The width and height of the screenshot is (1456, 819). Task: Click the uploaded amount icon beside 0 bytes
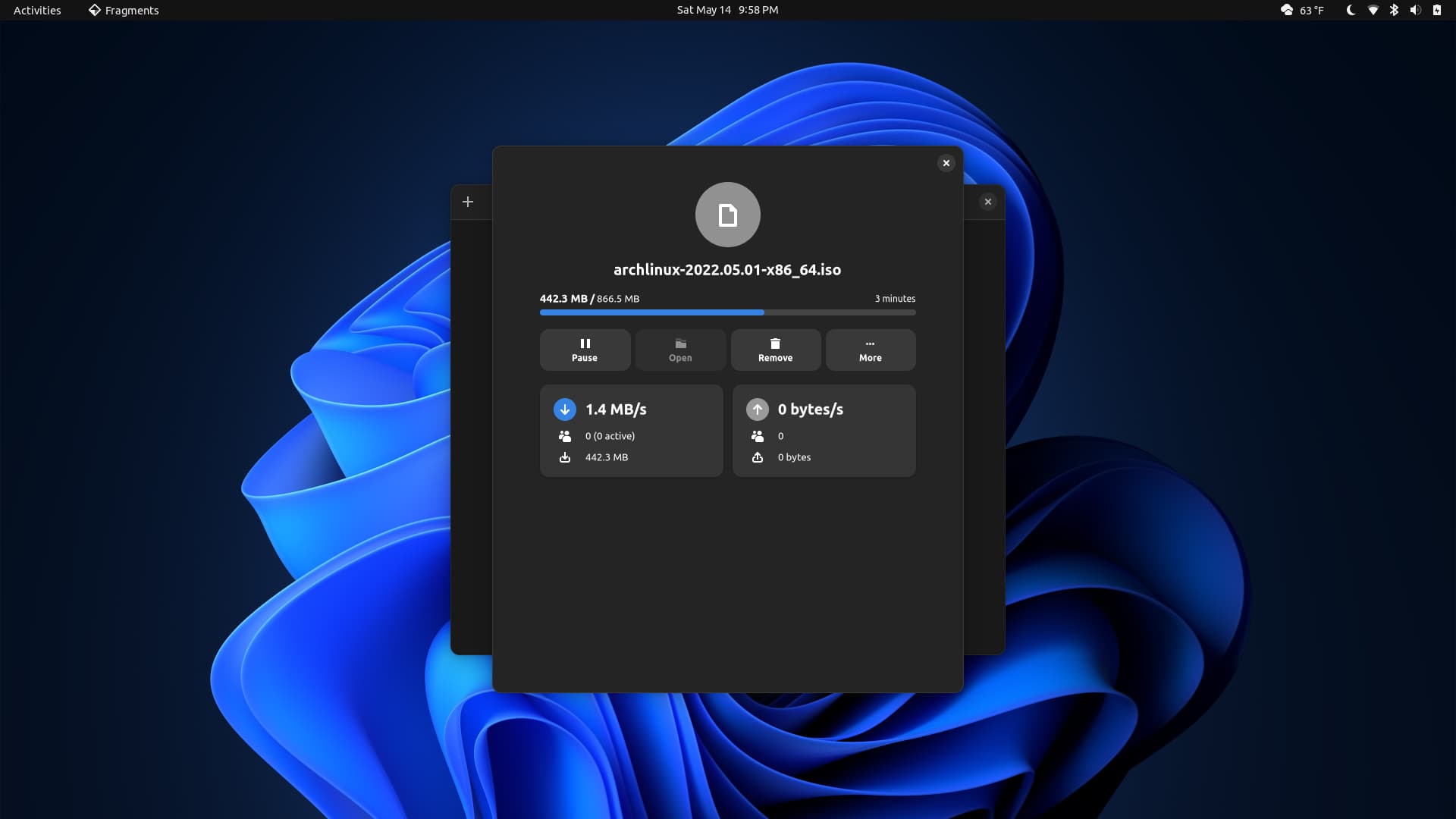[758, 457]
